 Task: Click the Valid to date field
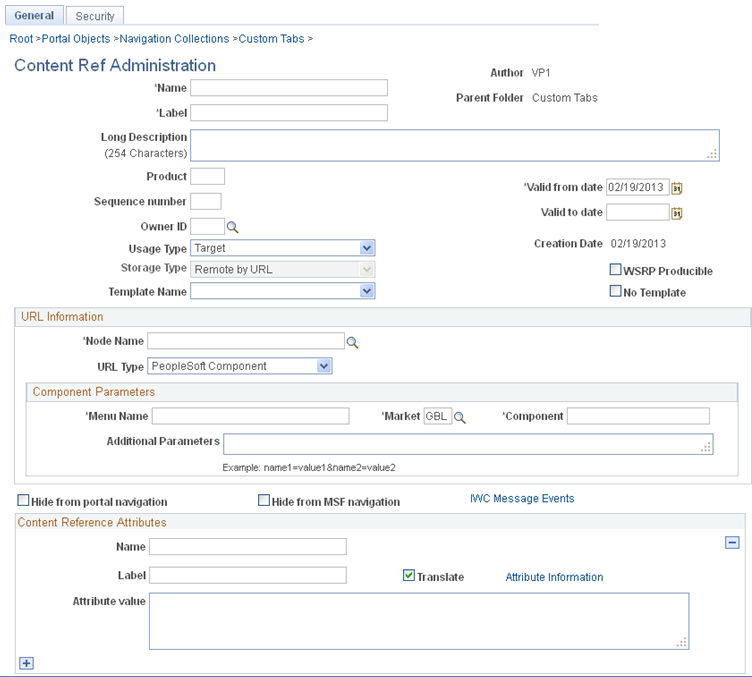(637, 212)
